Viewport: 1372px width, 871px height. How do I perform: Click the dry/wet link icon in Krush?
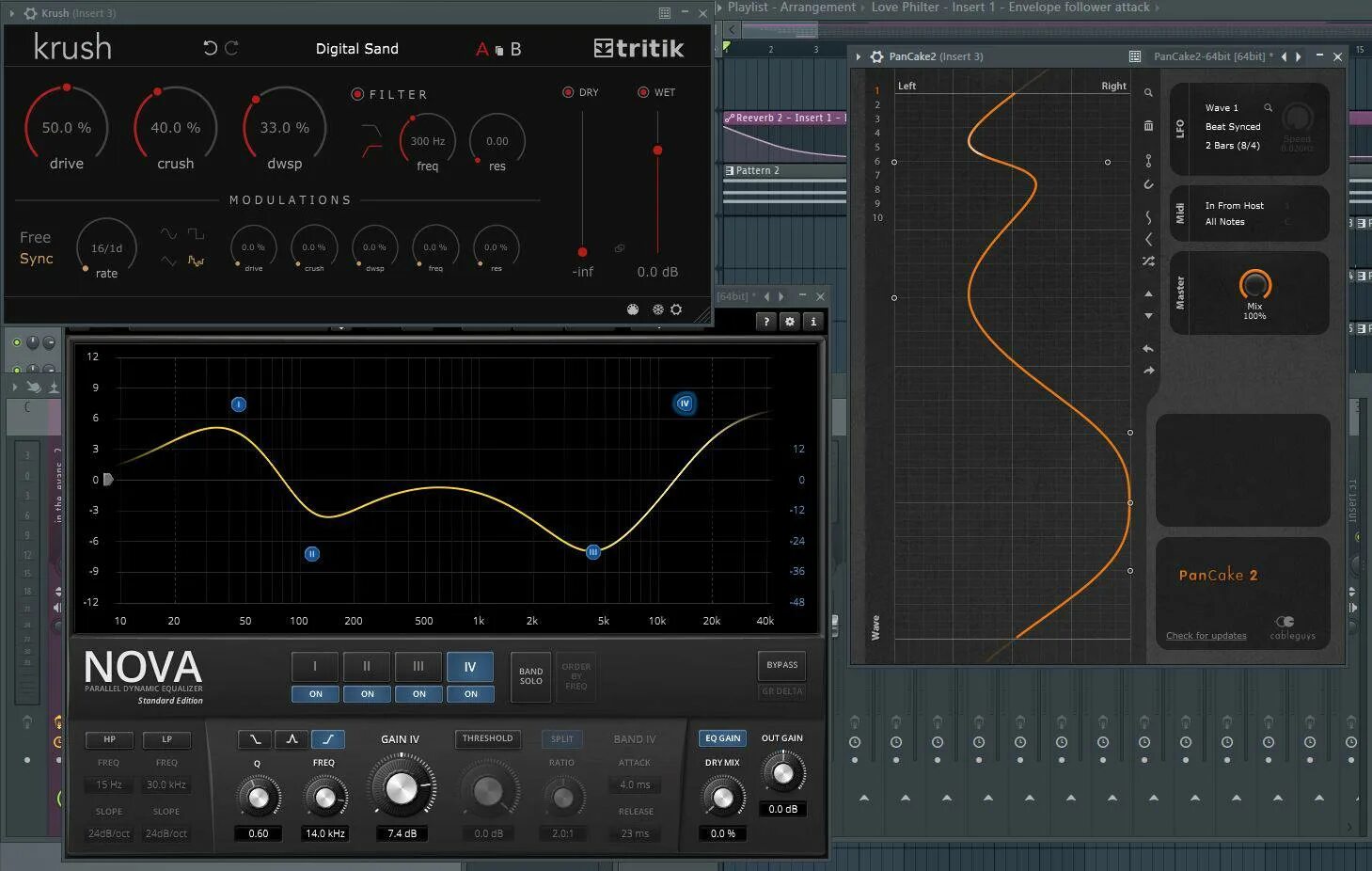(620, 248)
